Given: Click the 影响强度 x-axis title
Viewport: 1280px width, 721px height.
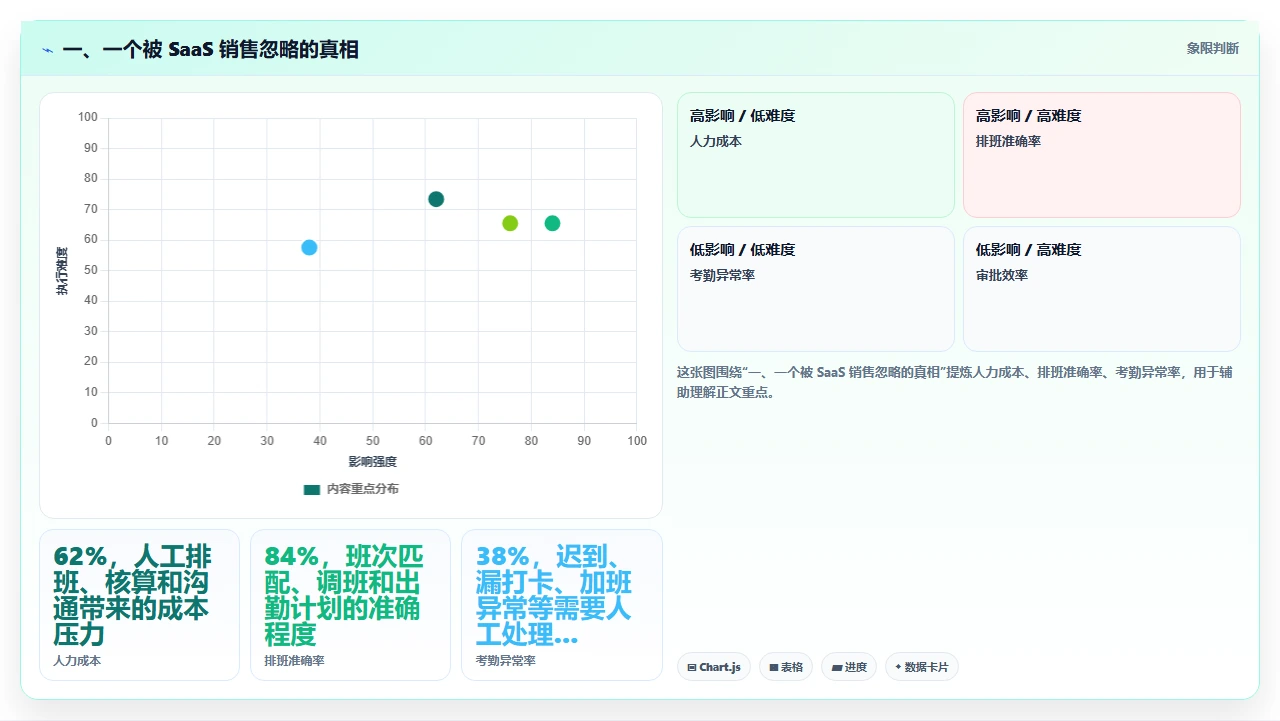Looking at the screenshot, I should (x=373, y=461).
